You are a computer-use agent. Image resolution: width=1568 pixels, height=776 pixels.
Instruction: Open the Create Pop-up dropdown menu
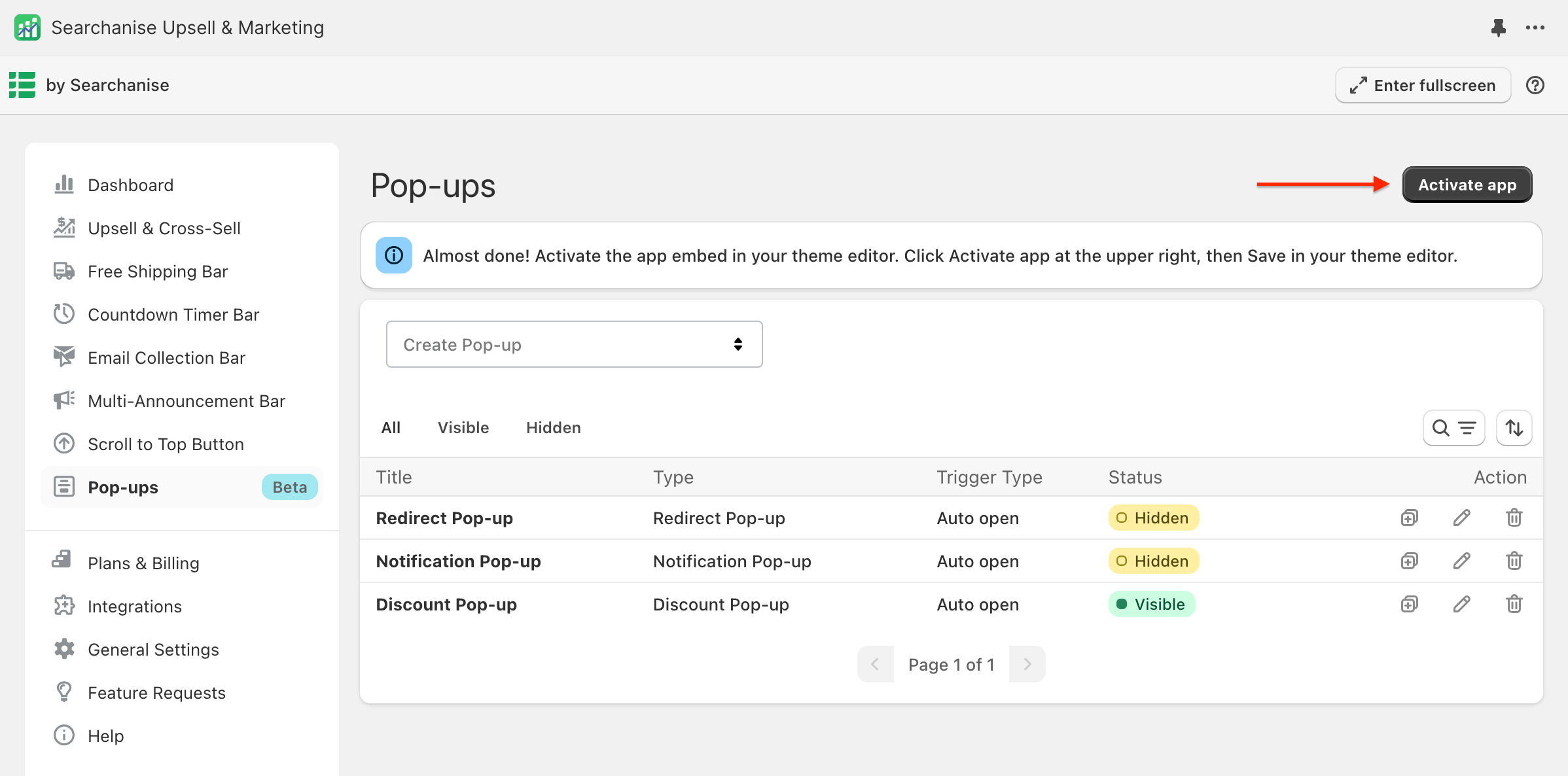tap(575, 344)
